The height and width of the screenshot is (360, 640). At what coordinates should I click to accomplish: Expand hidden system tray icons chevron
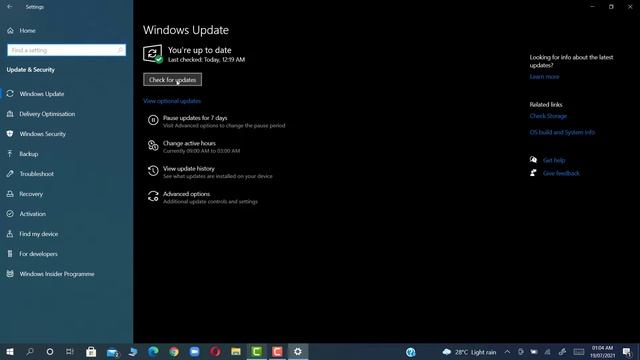507,352
